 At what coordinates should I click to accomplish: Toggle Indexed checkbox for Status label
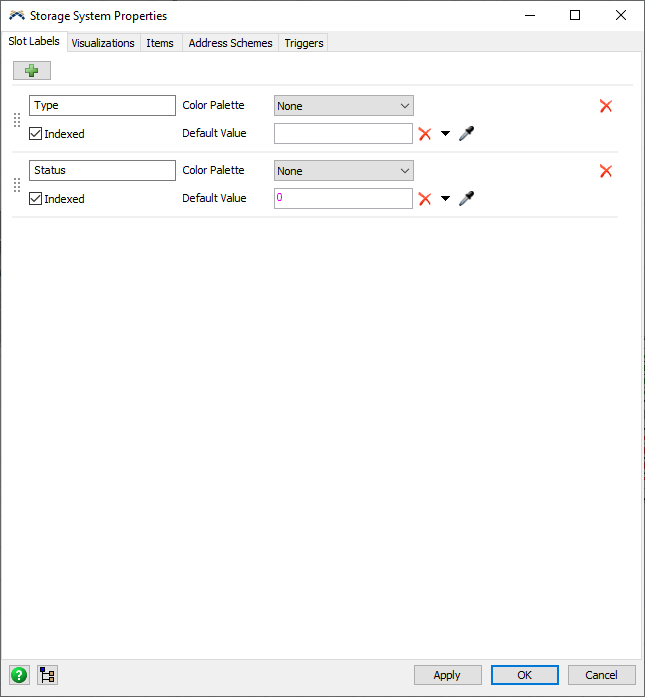pyautogui.click(x=36, y=199)
